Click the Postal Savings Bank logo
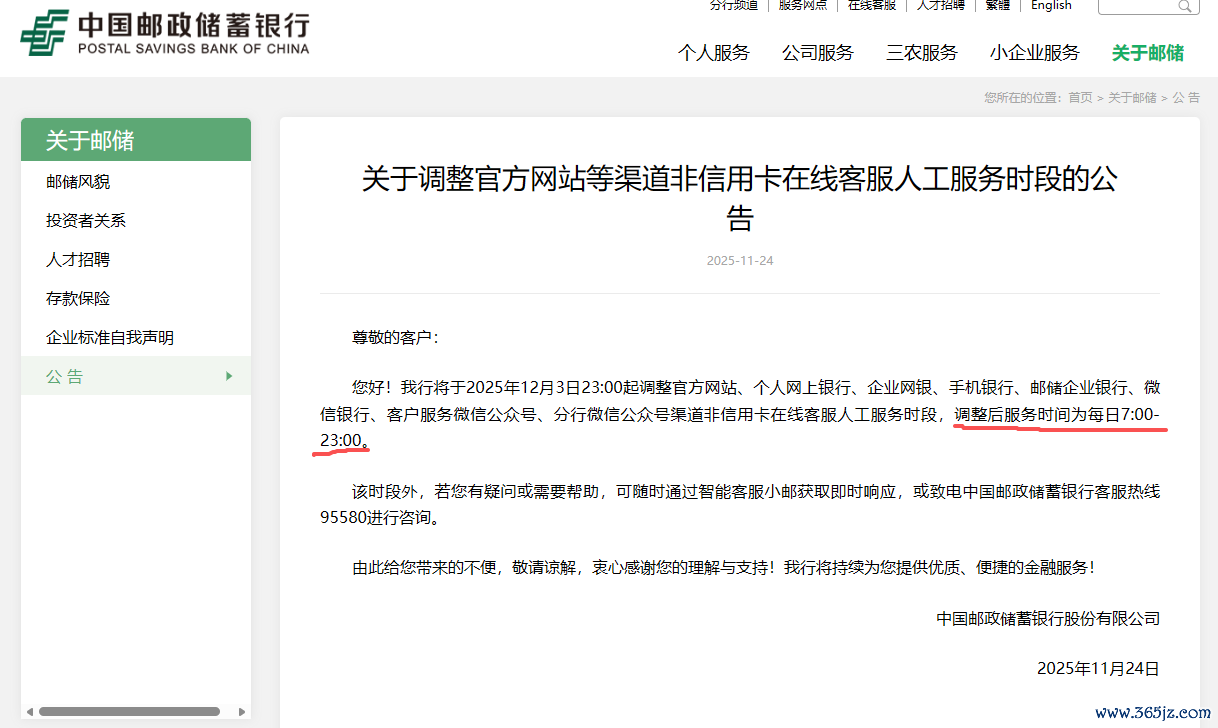The width and height of the screenshot is (1218, 728). click(165, 33)
